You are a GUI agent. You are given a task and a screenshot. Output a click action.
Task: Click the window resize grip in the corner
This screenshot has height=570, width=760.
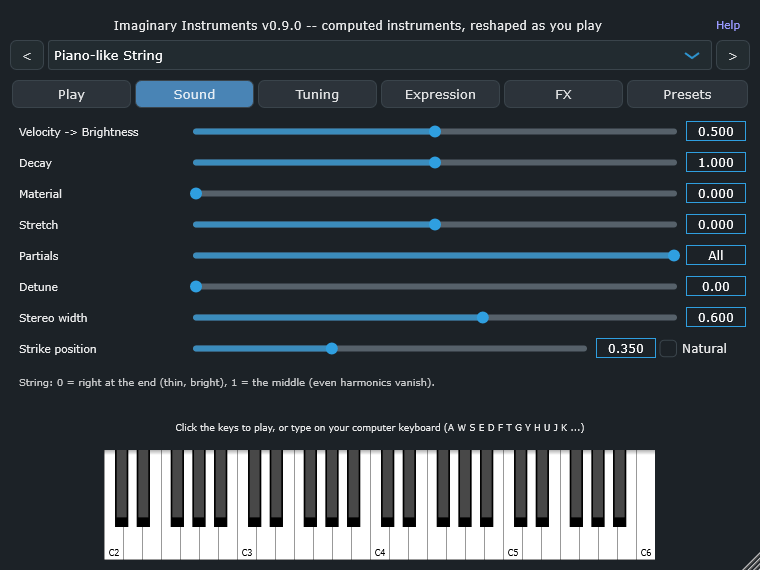(x=752, y=562)
